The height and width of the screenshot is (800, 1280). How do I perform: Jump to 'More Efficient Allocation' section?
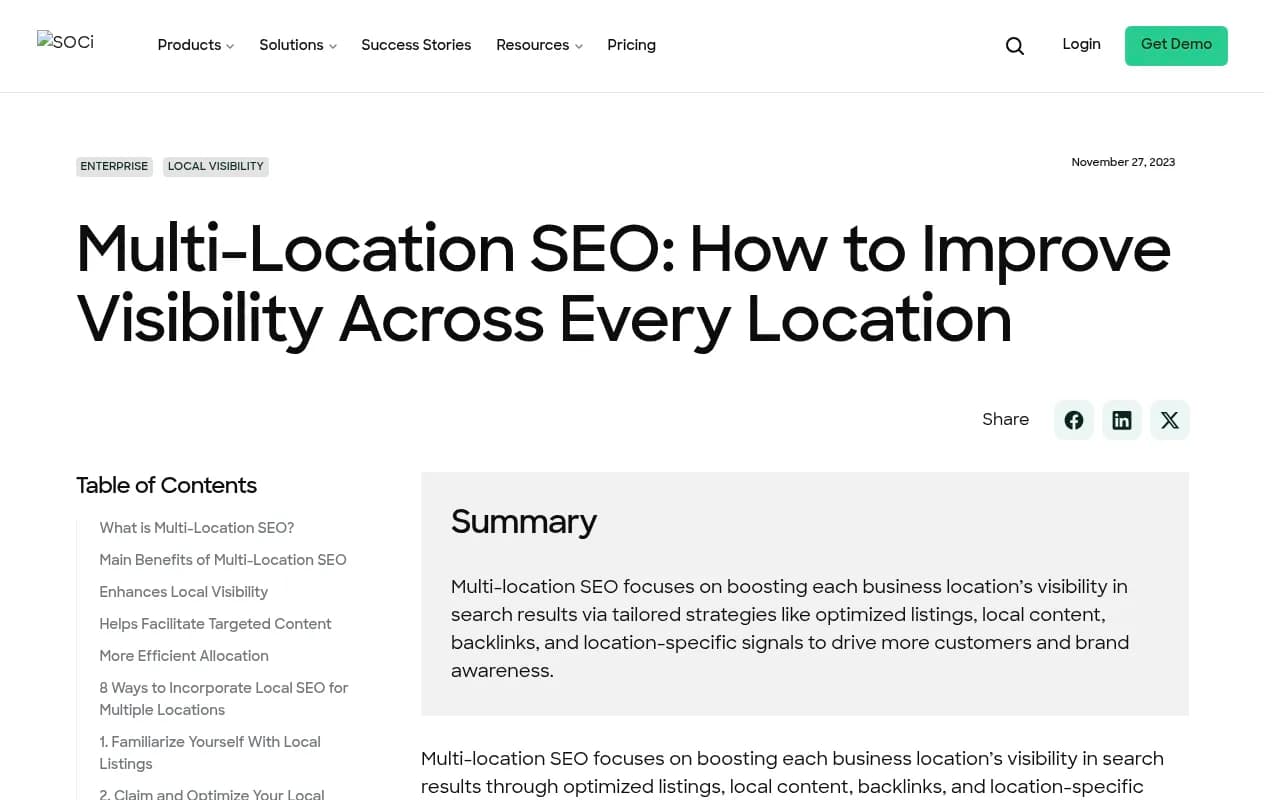tap(184, 656)
